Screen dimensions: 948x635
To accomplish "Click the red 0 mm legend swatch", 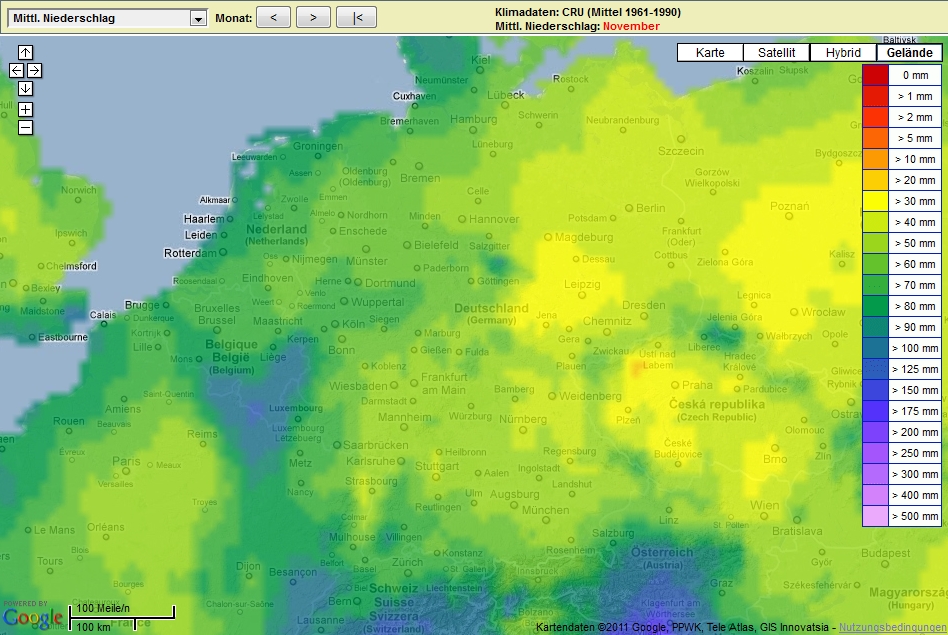I will click(875, 75).
